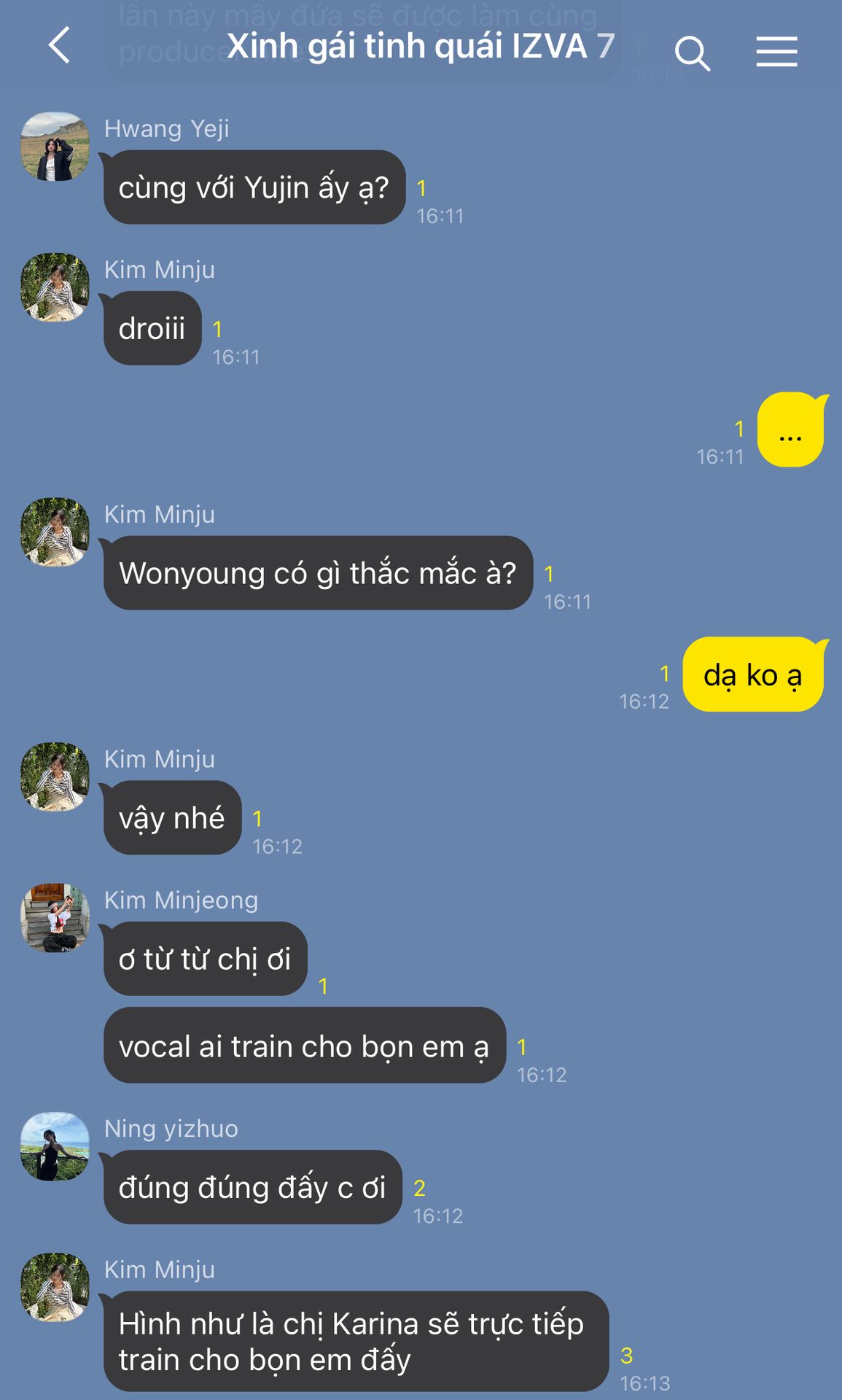
Task: Select the "vậy nhé" message bubble
Action: 172,817
